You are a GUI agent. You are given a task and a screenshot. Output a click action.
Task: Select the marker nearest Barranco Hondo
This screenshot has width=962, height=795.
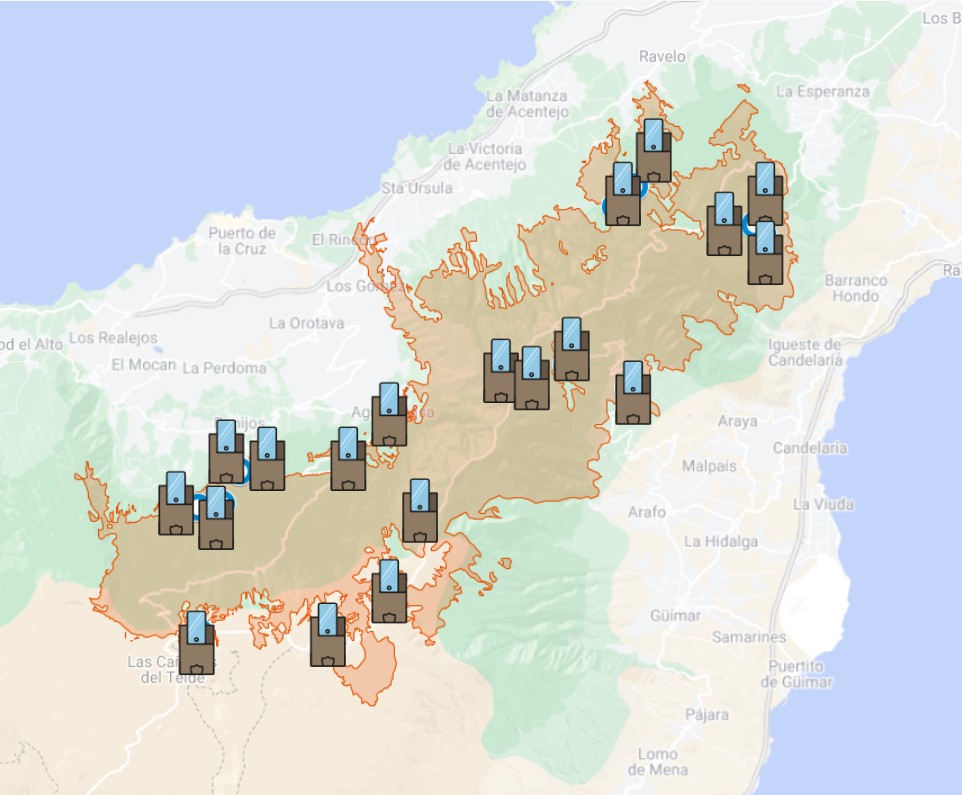click(x=765, y=254)
